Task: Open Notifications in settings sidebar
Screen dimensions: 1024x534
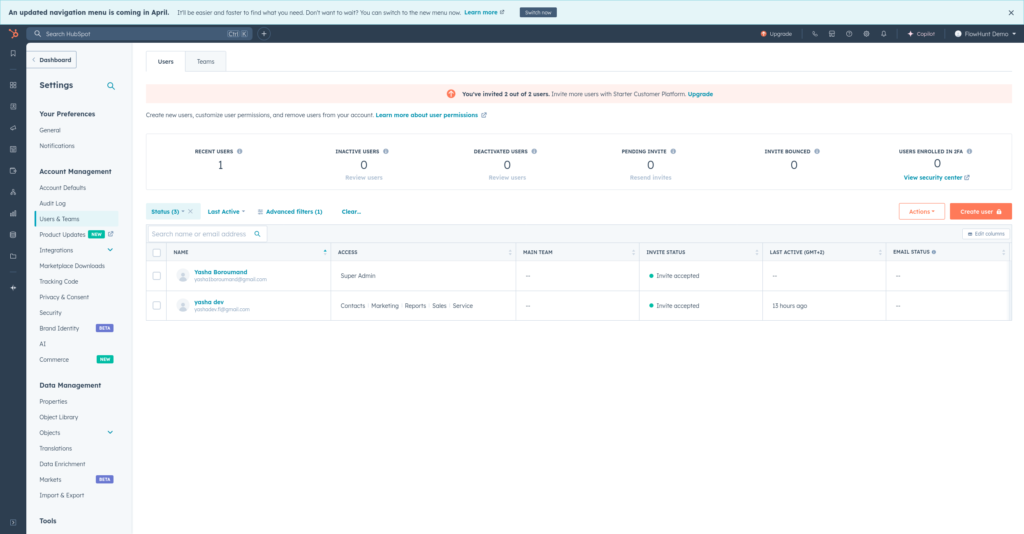Action: click(x=57, y=146)
